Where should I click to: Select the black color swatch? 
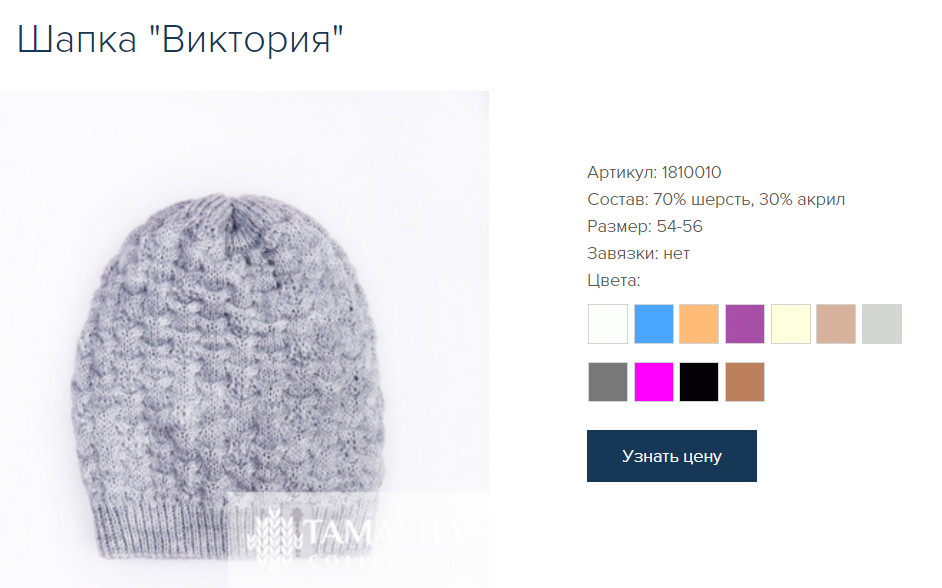(x=699, y=381)
